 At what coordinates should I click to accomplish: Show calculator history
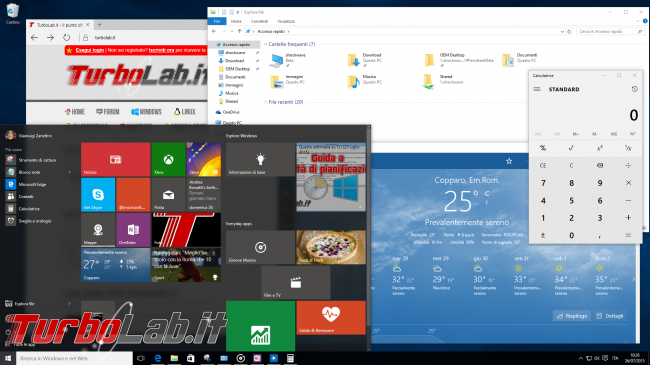(634, 89)
